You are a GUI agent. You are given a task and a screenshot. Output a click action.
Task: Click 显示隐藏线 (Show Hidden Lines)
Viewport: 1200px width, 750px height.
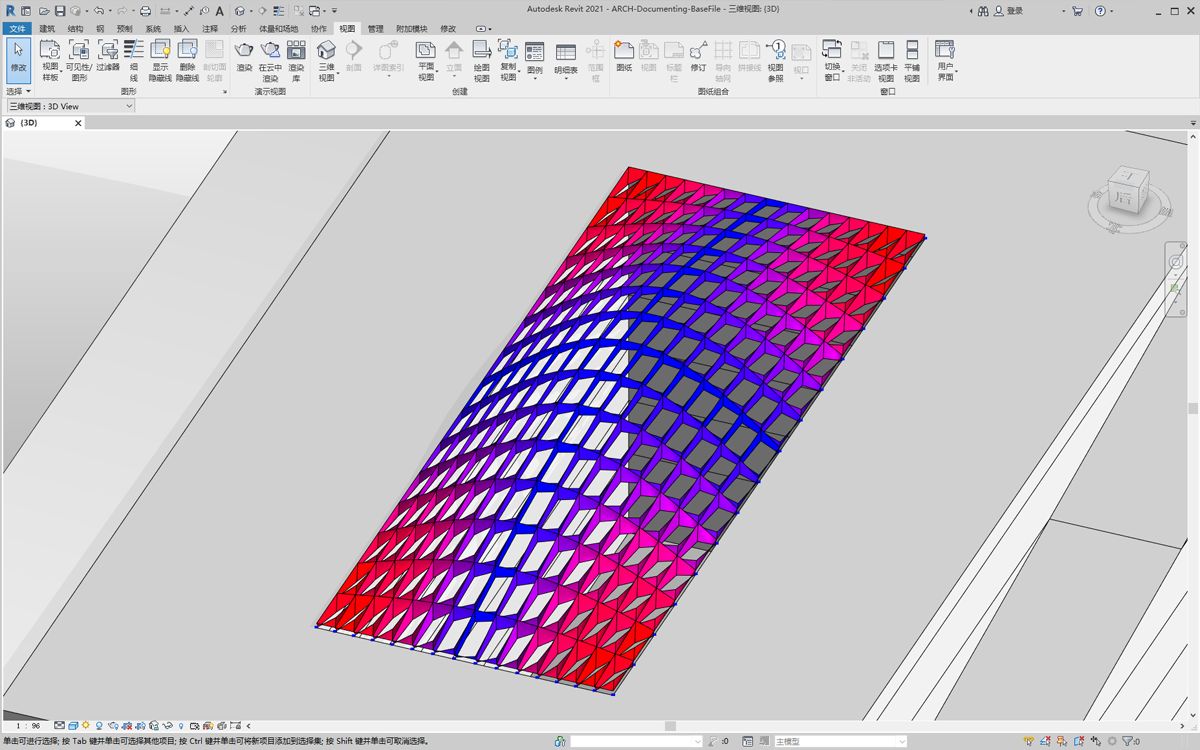(x=160, y=59)
